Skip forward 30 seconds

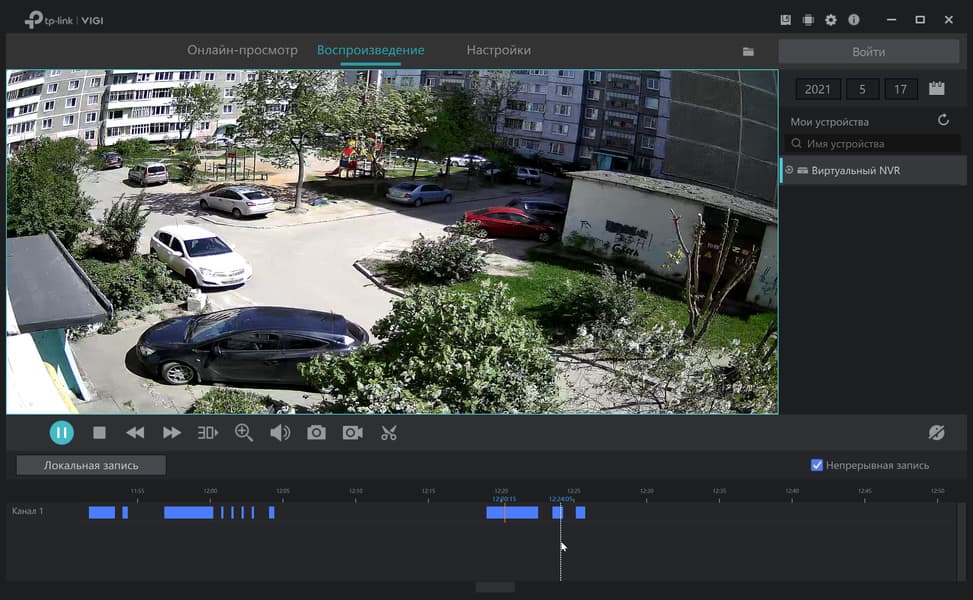point(207,433)
